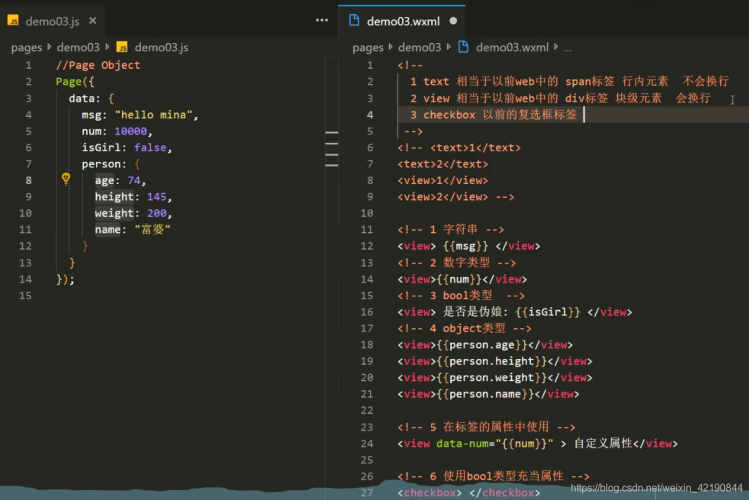The image size is (749, 500).
Task: Click the '<checkbox>' tag on line 27
Action: tap(430, 492)
